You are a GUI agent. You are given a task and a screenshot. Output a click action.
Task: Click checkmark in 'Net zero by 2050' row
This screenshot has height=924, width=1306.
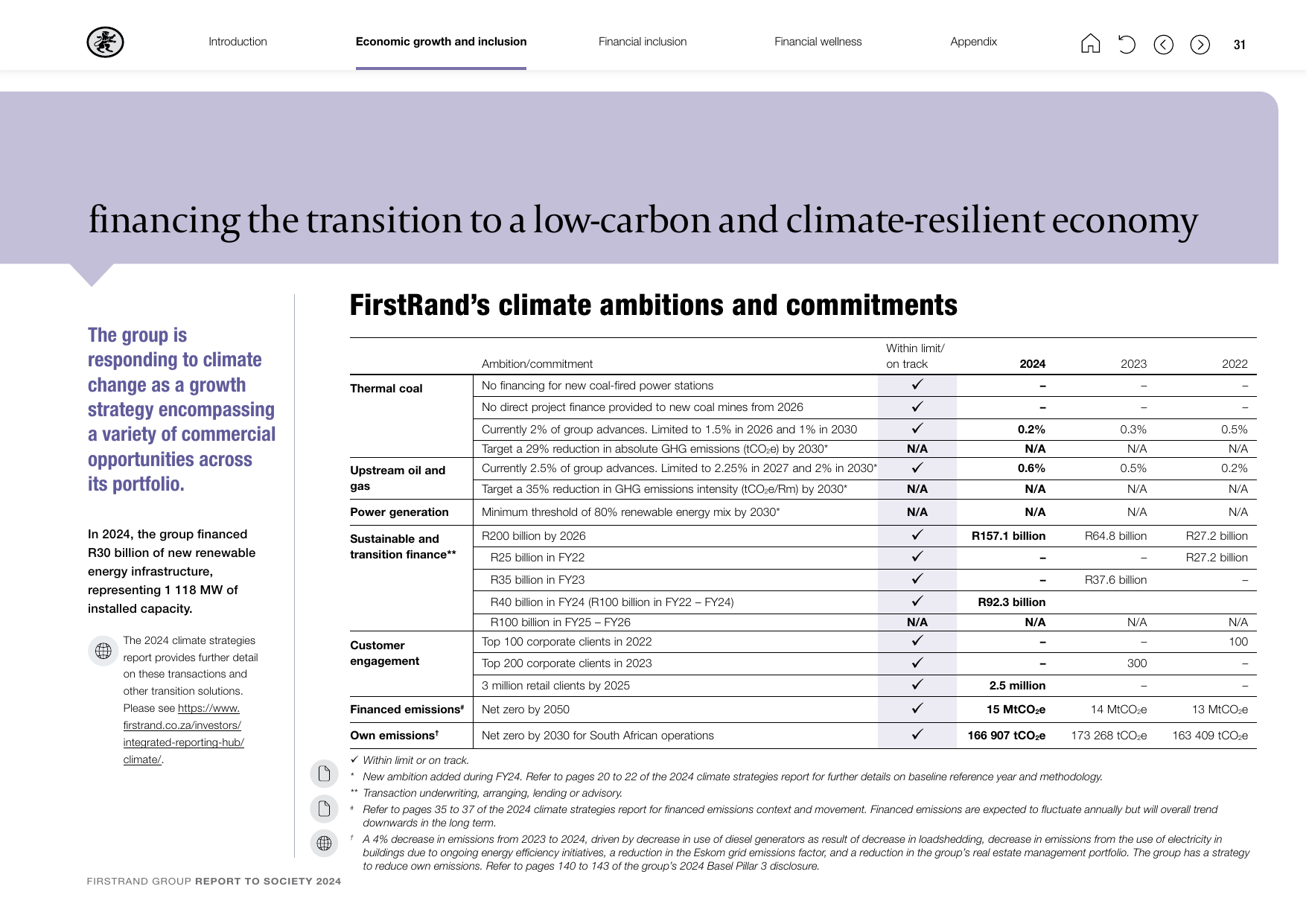coord(917,709)
